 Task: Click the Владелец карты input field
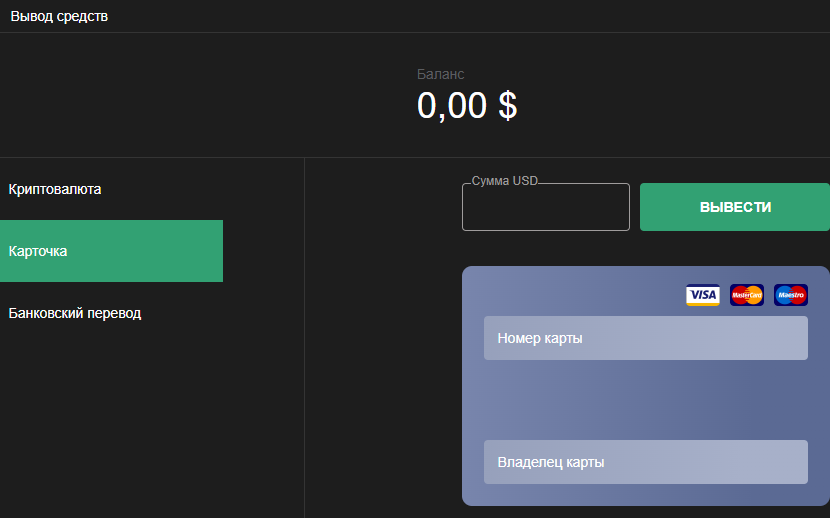pyautogui.click(x=646, y=462)
